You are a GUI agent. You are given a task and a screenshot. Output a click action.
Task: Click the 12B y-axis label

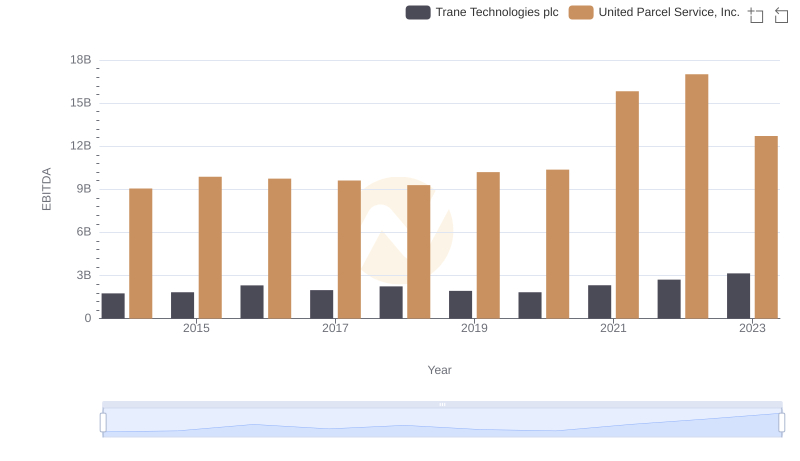click(81, 146)
